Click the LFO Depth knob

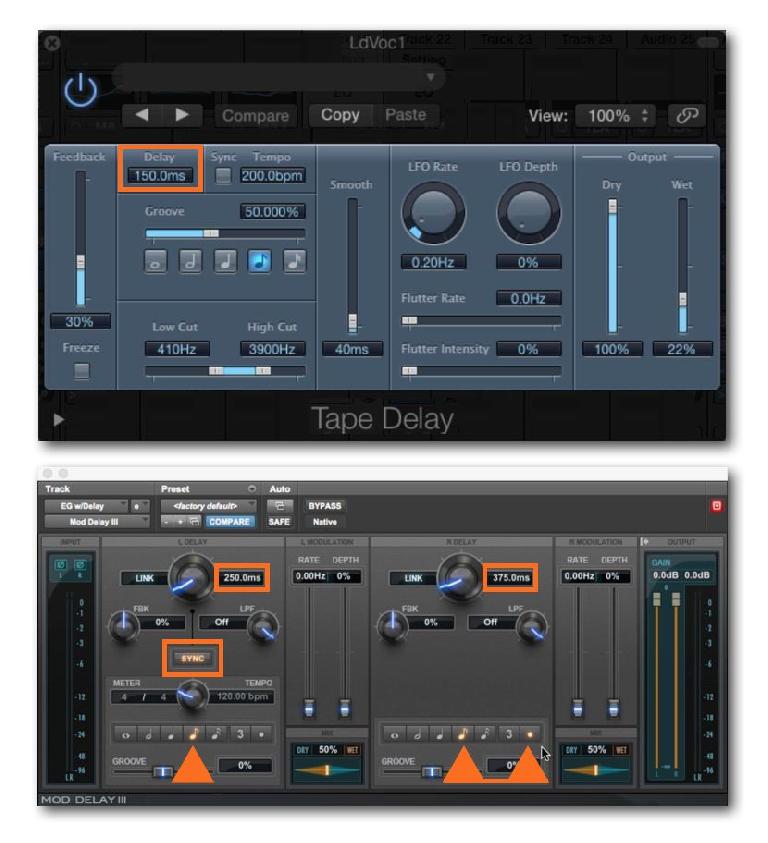click(528, 214)
